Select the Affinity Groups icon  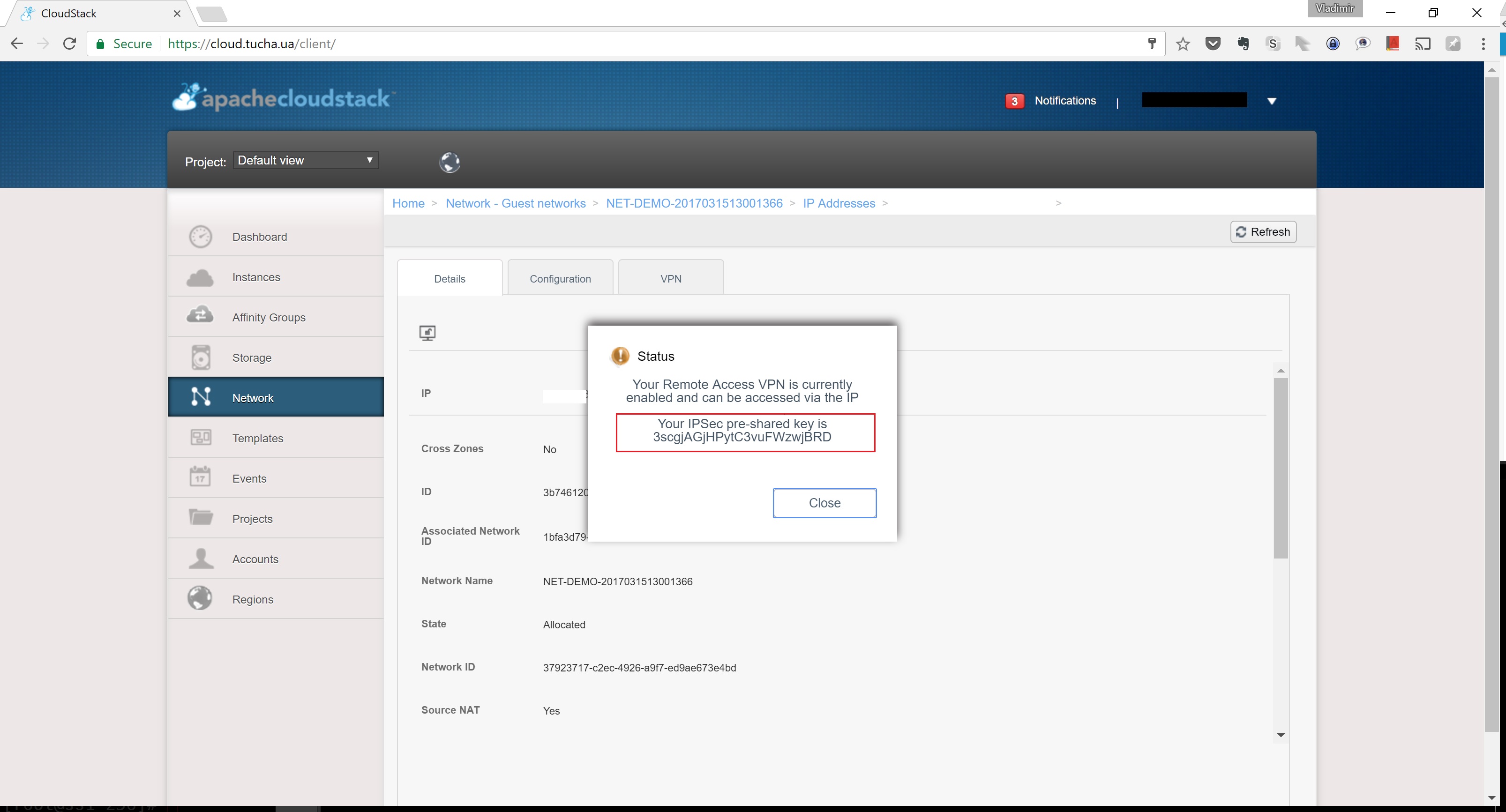(x=200, y=315)
